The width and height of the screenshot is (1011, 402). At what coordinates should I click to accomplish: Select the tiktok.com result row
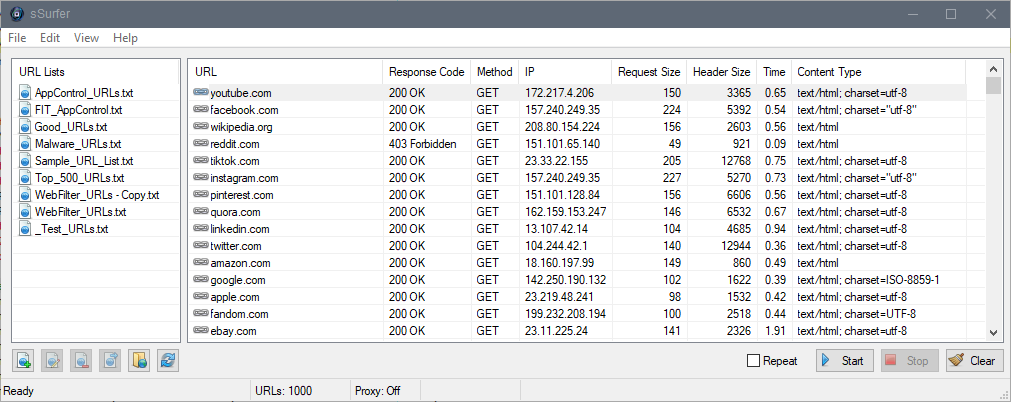click(578, 161)
